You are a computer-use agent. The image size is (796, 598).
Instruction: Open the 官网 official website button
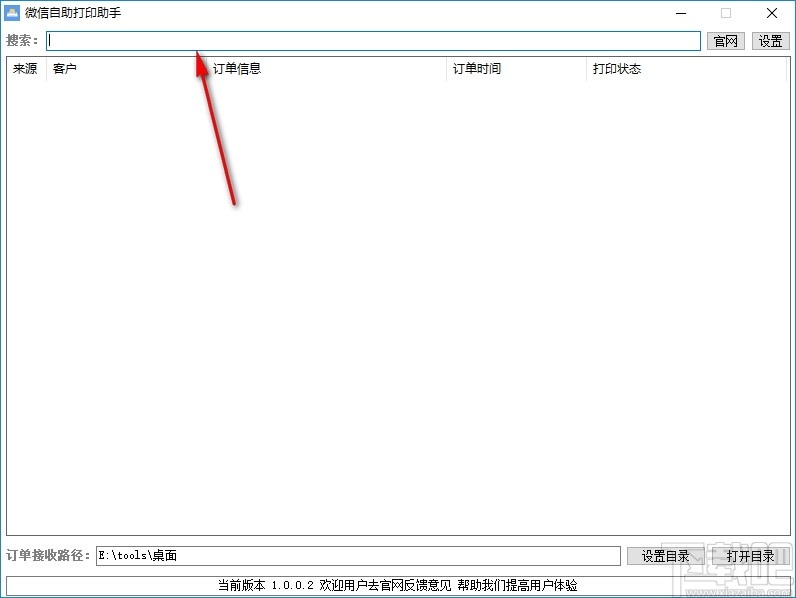[725, 41]
